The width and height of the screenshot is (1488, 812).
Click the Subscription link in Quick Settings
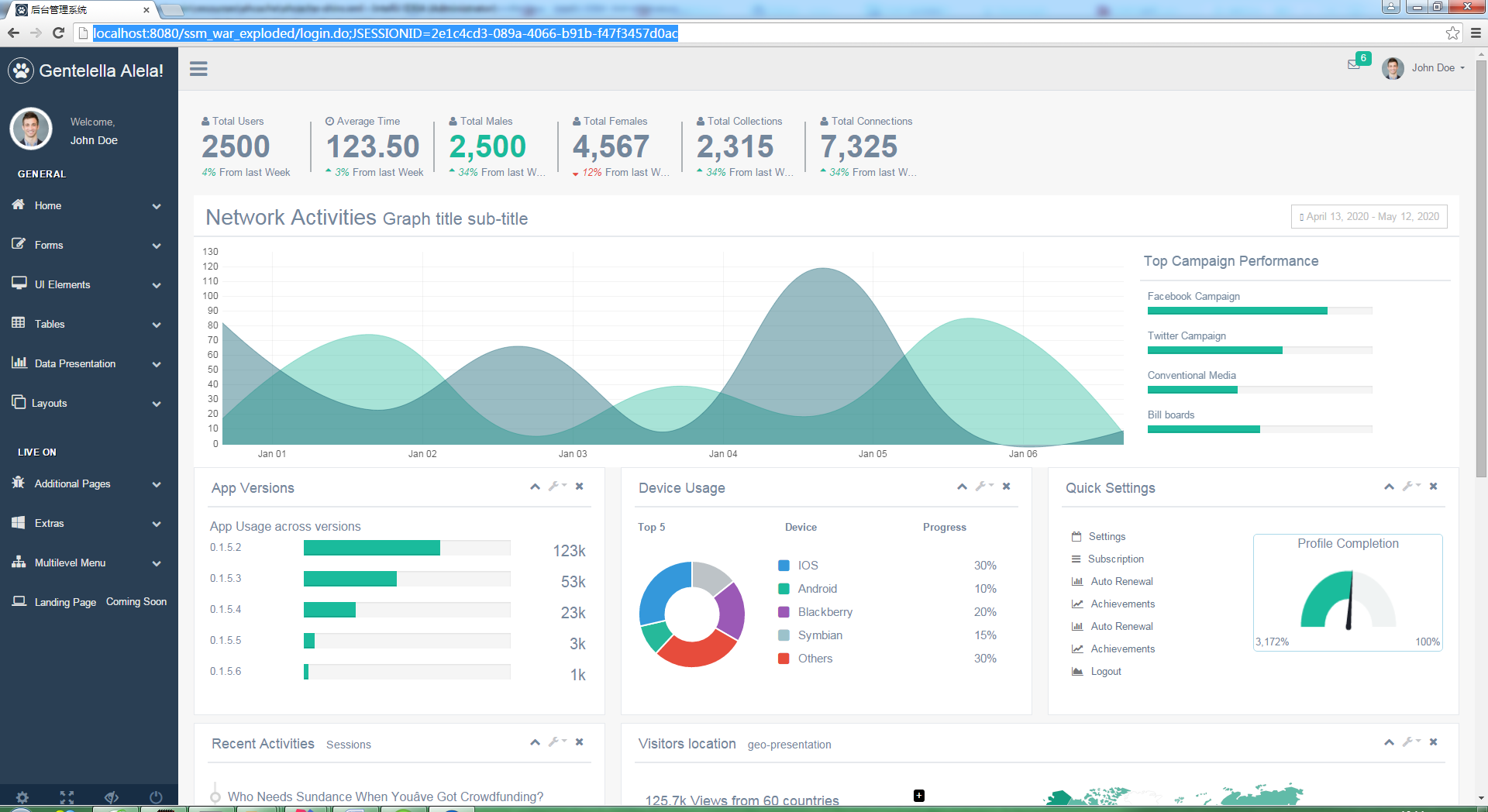[x=1115, y=559]
